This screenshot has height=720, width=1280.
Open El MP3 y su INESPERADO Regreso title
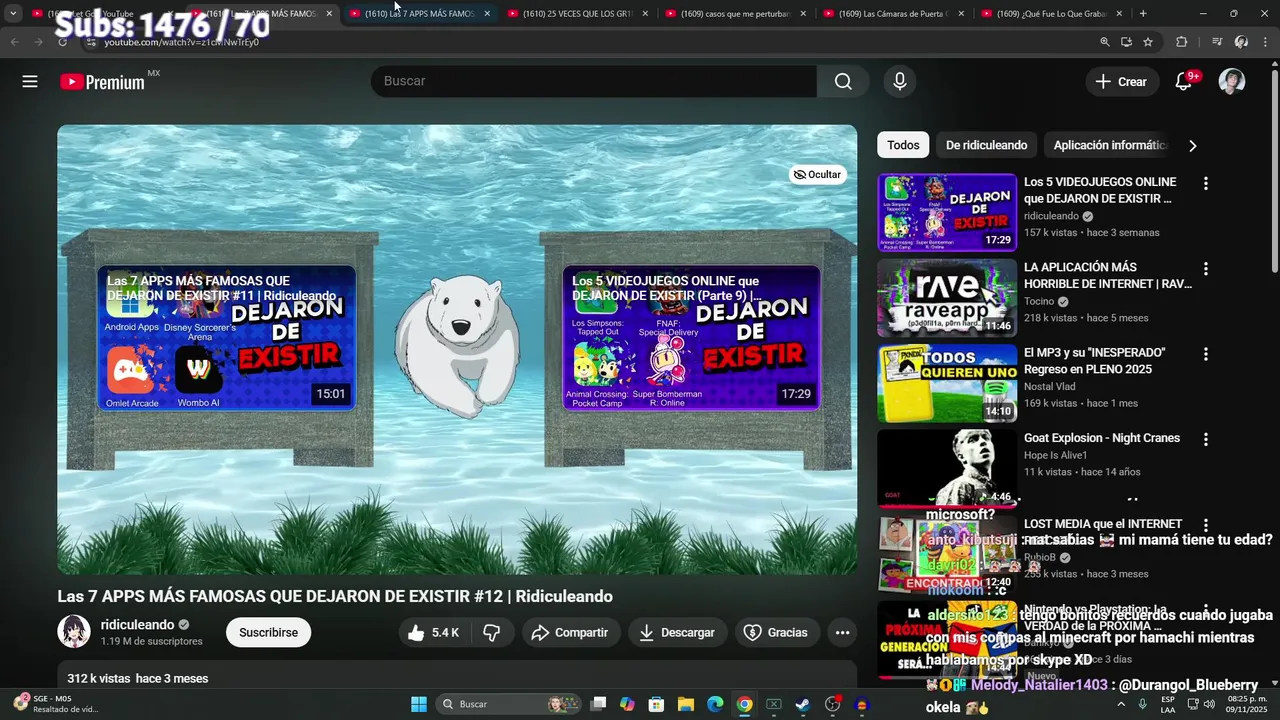[x=1095, y=361]
